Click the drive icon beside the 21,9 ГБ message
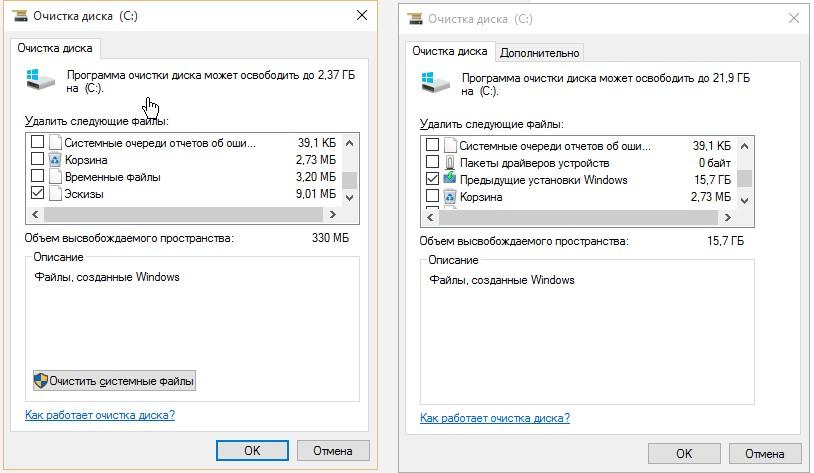The height and width of the screenshot is (473, 814). coord(436,82)
